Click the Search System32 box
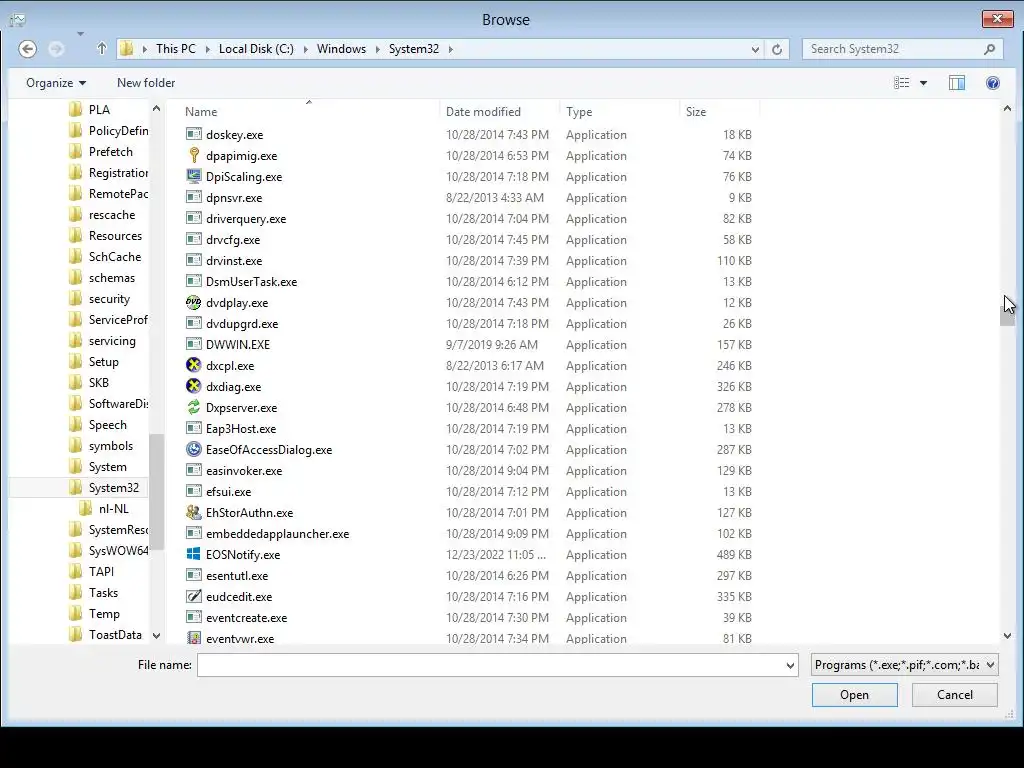Screen dimensions: 1024x768 [x=894, y=49]
